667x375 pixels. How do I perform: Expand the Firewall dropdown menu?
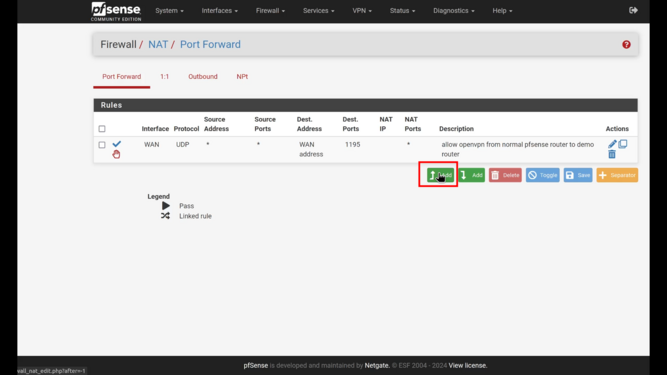(270, 11)
